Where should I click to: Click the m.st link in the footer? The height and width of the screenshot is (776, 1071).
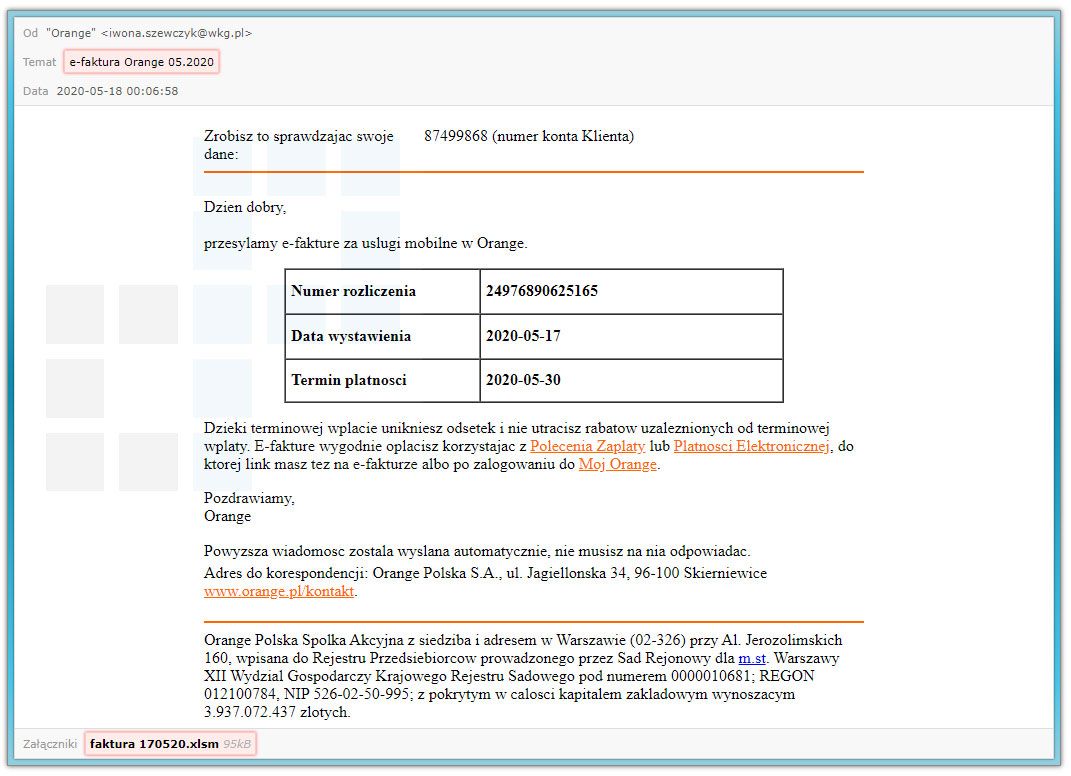[x=751, y=659]
